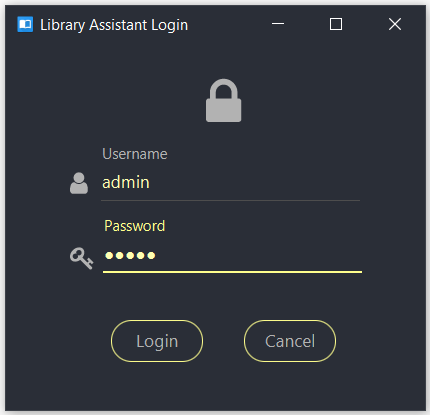Click the user silhouette icon beside Username

[79, 183]
